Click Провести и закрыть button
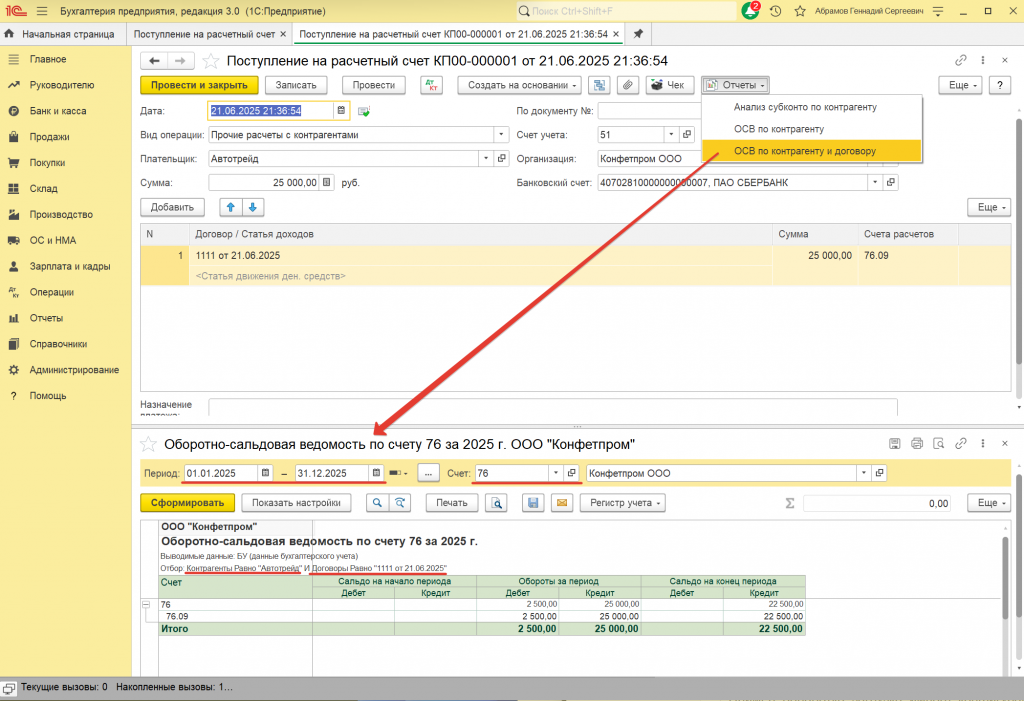Screen dimensions: 1024x701 [x=199, y=85]
